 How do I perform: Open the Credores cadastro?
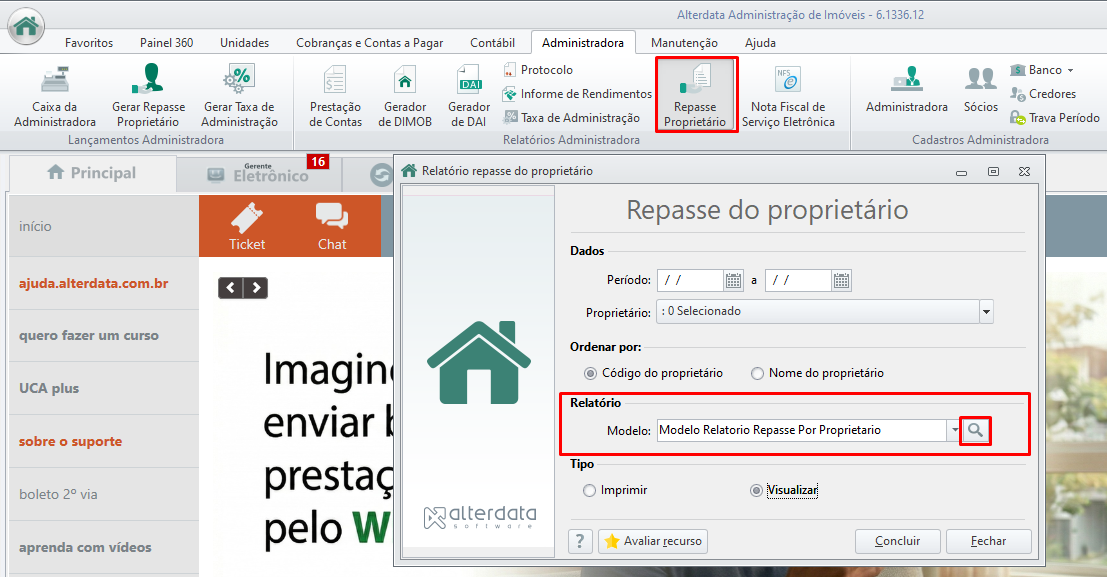tap(1043, 94)
